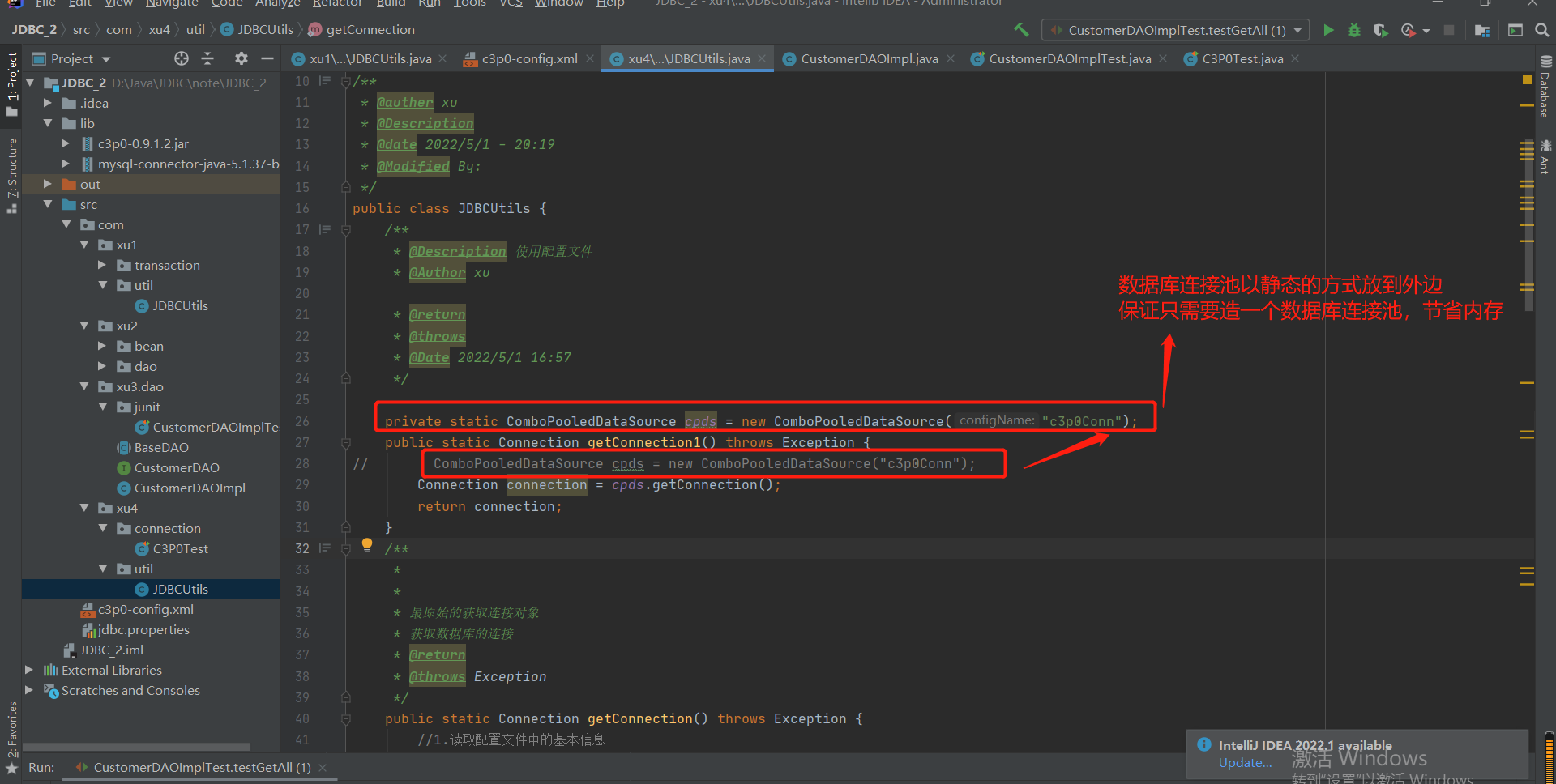Click locate opened file target icon
This screenshot has height=784, width=1556.
pyautogui.click(x=182, y=58)
